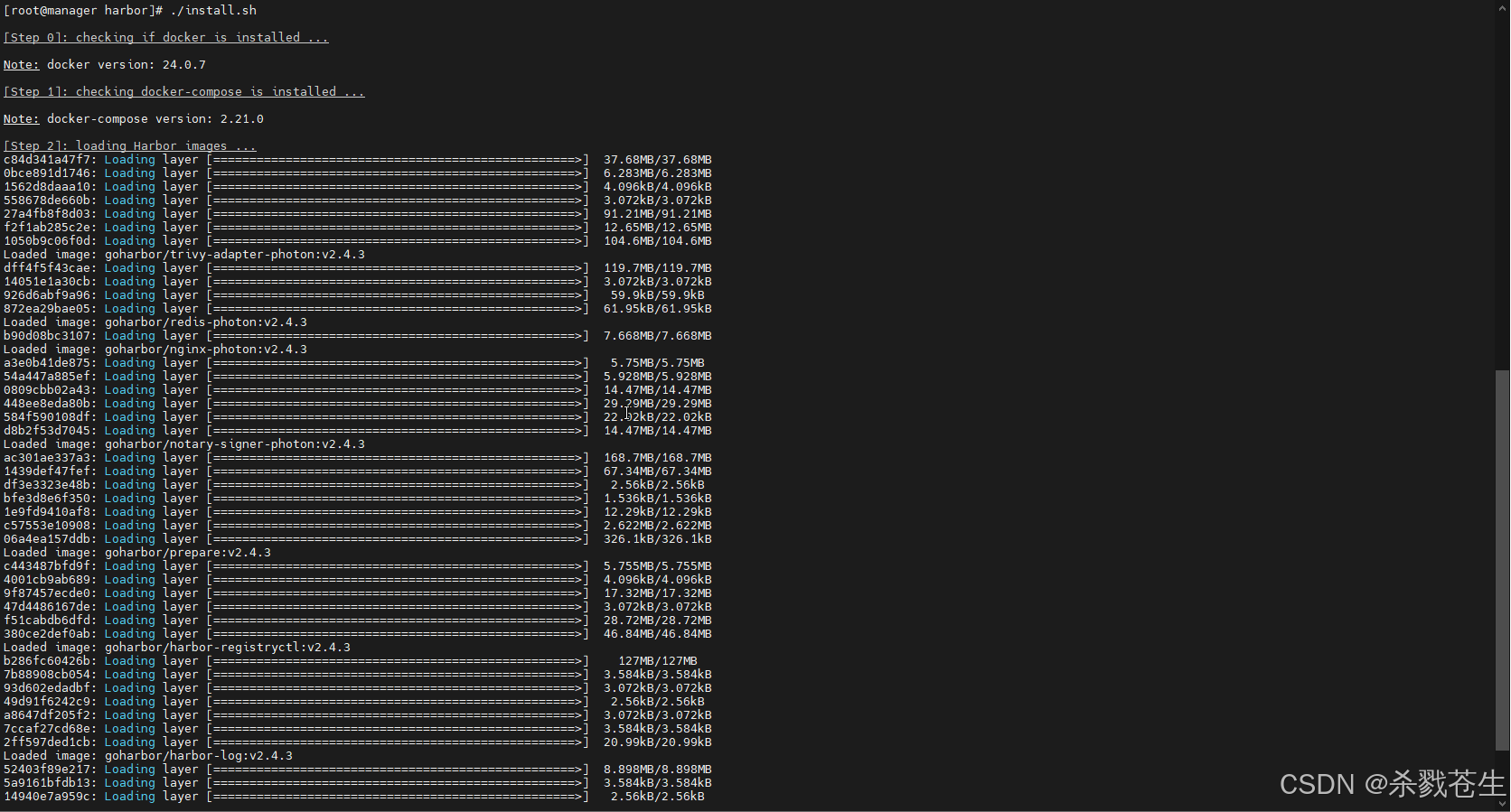Click the '104.6MB/104.6MB' size value
Viewport: 1511px width, 812px height.
(x=658, y=241)
